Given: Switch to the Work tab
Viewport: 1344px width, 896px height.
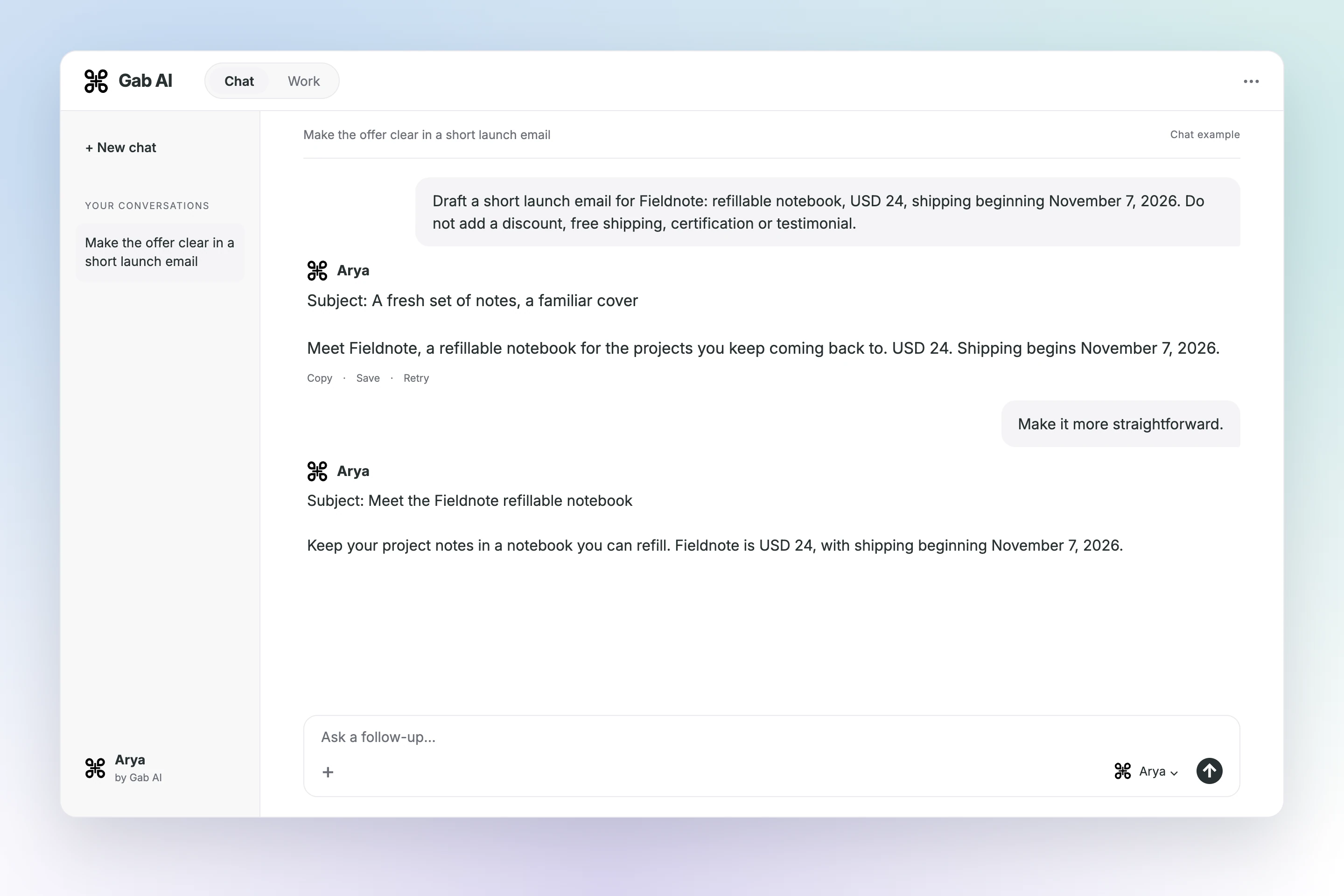Looking at the screenshot, I should [x=303, y=81].
